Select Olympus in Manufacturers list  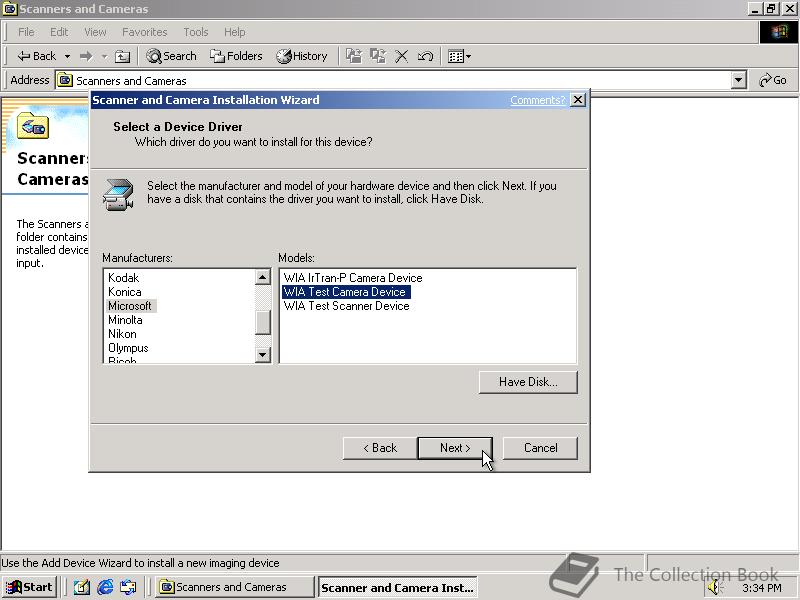(x=128, y=348)
